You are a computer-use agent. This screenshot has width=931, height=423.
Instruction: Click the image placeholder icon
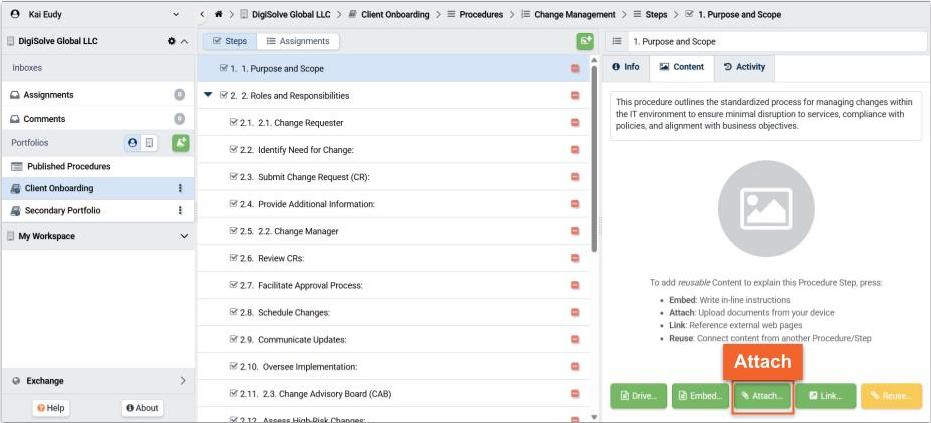[x=766, y=208]
